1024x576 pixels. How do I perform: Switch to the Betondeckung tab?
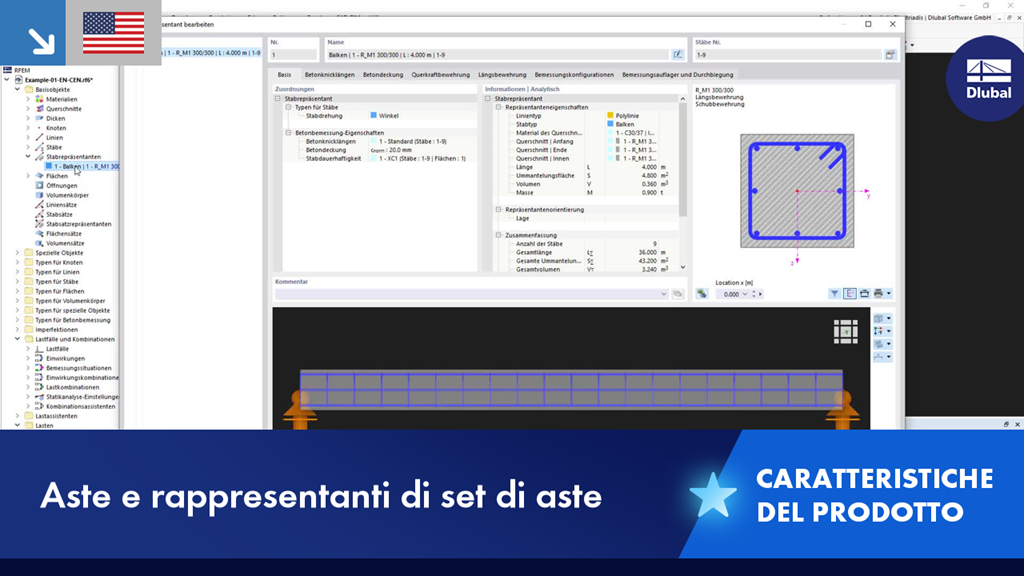(383, 74)
